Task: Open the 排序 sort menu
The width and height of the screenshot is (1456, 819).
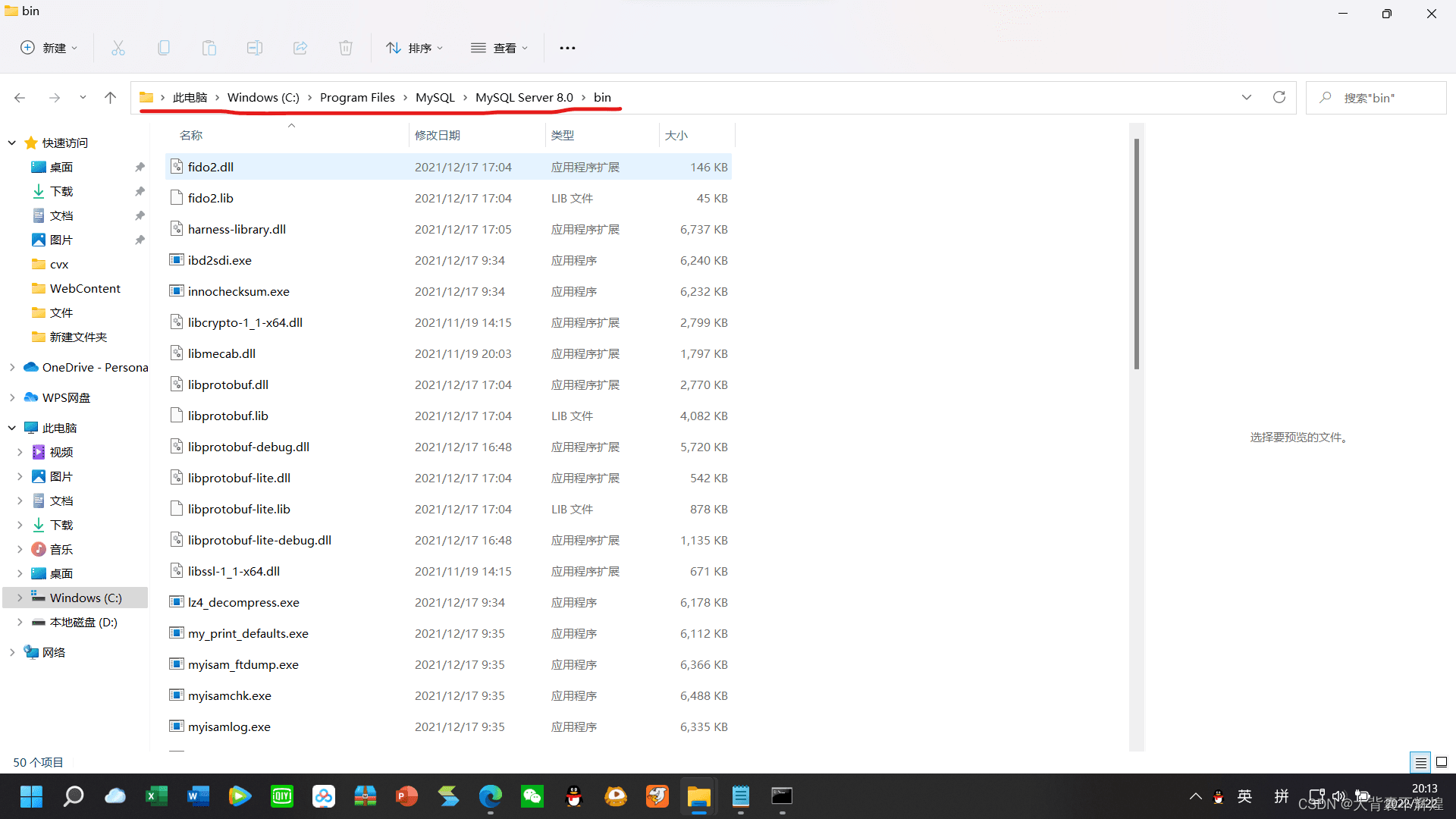Action: click(414, 48)
